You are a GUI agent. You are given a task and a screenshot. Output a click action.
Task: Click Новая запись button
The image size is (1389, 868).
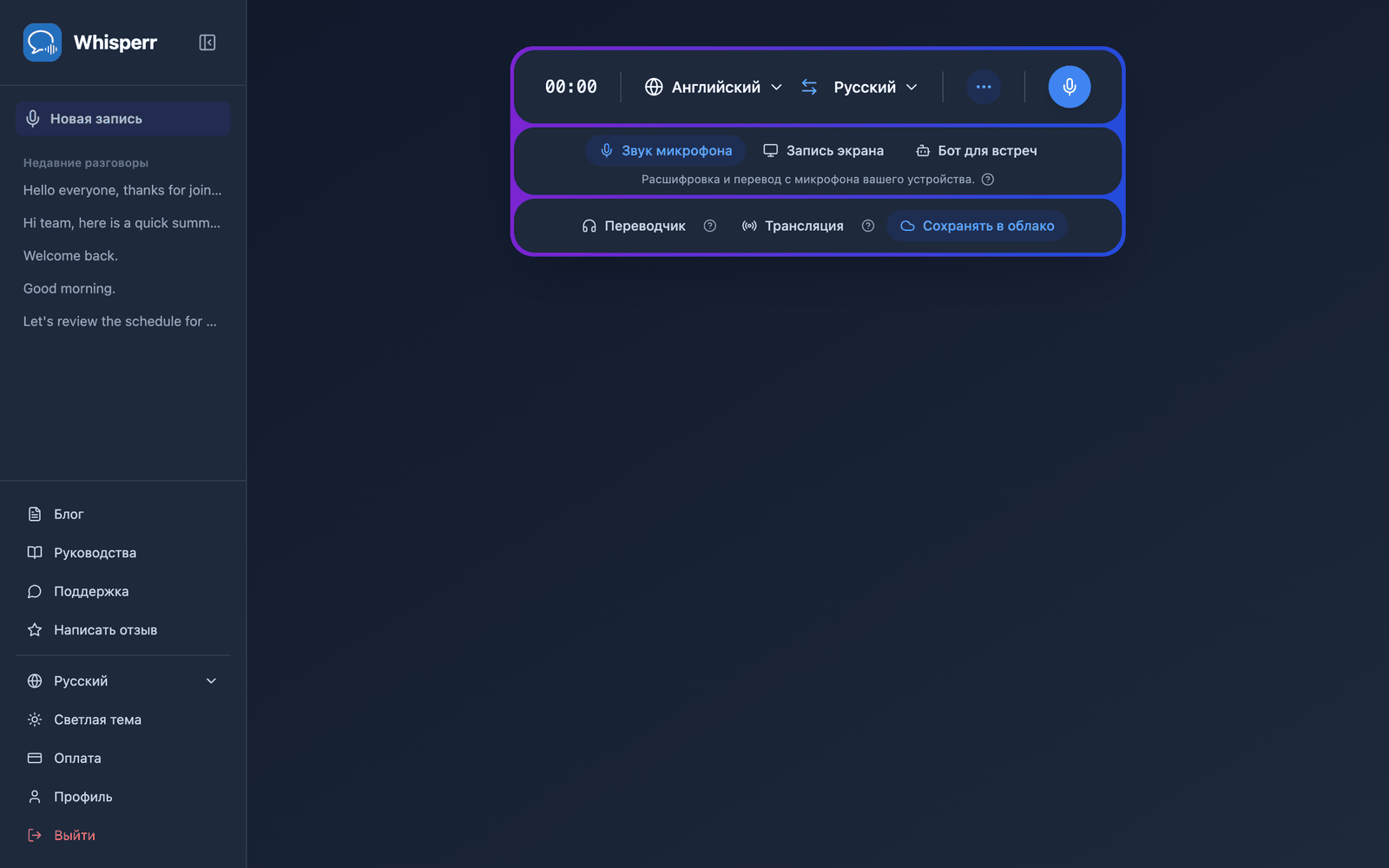click(x=122, y=119)
